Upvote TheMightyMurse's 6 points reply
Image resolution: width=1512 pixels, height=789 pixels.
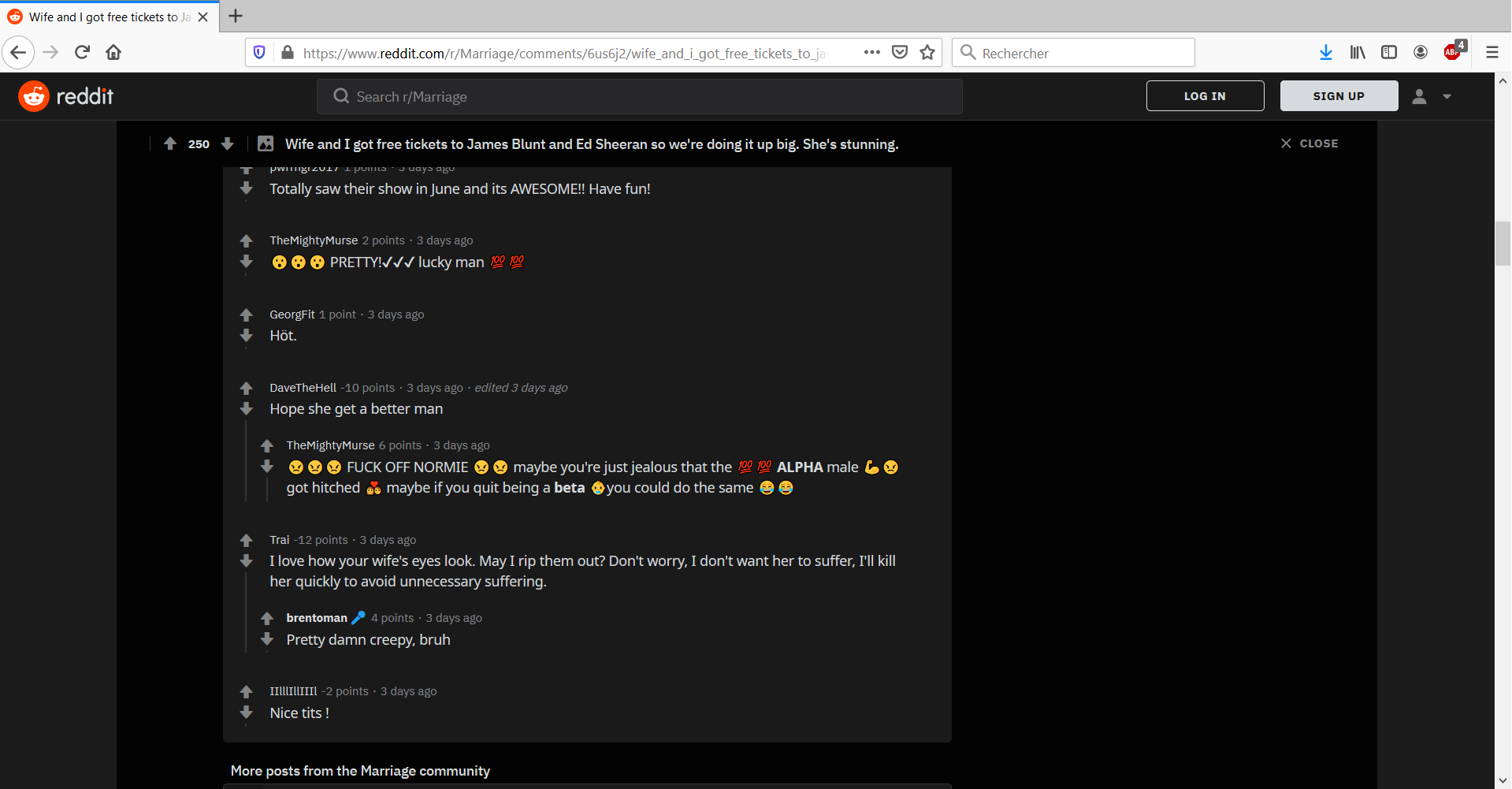tap(267, 445)
